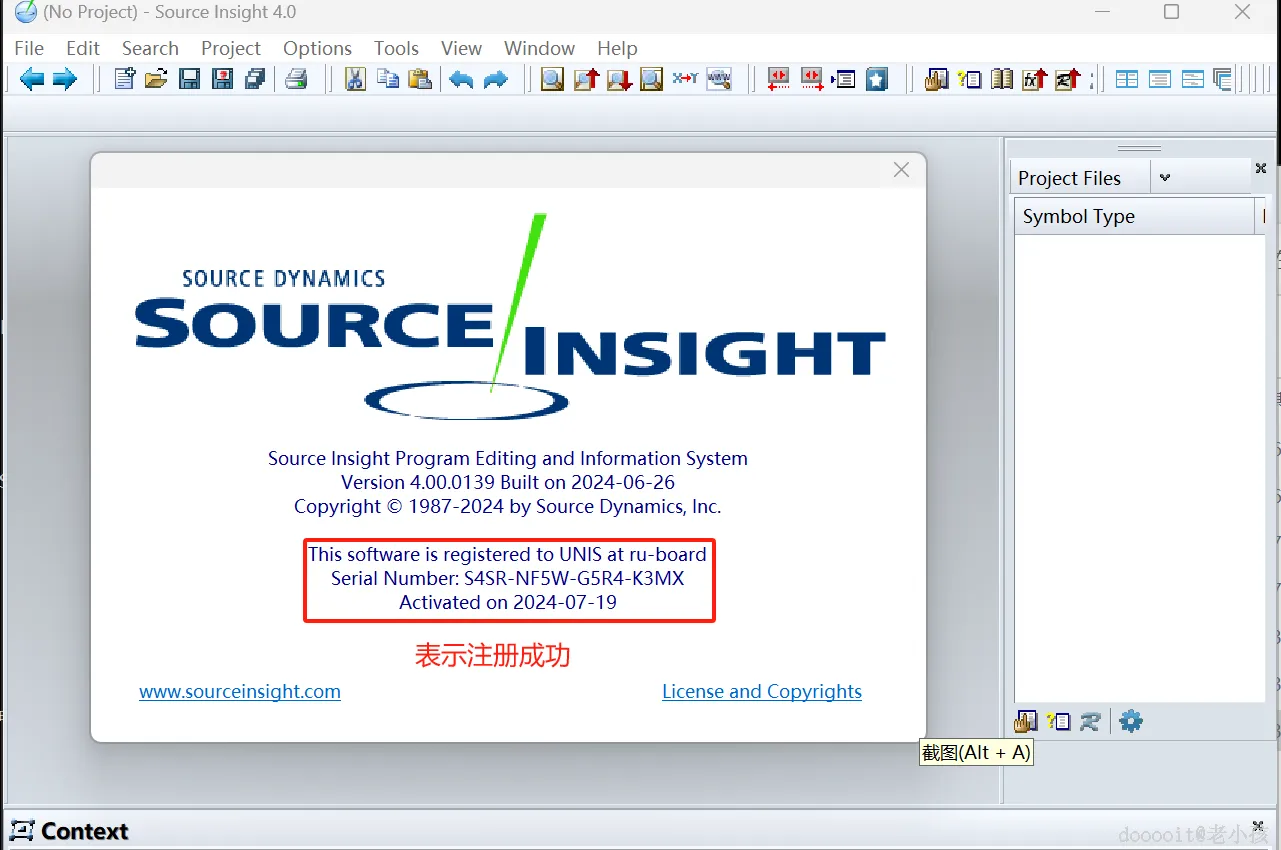This screenshot has width=1281, height=850.
Task: Click the blue star bookmark icon
Action: (877, 79)
